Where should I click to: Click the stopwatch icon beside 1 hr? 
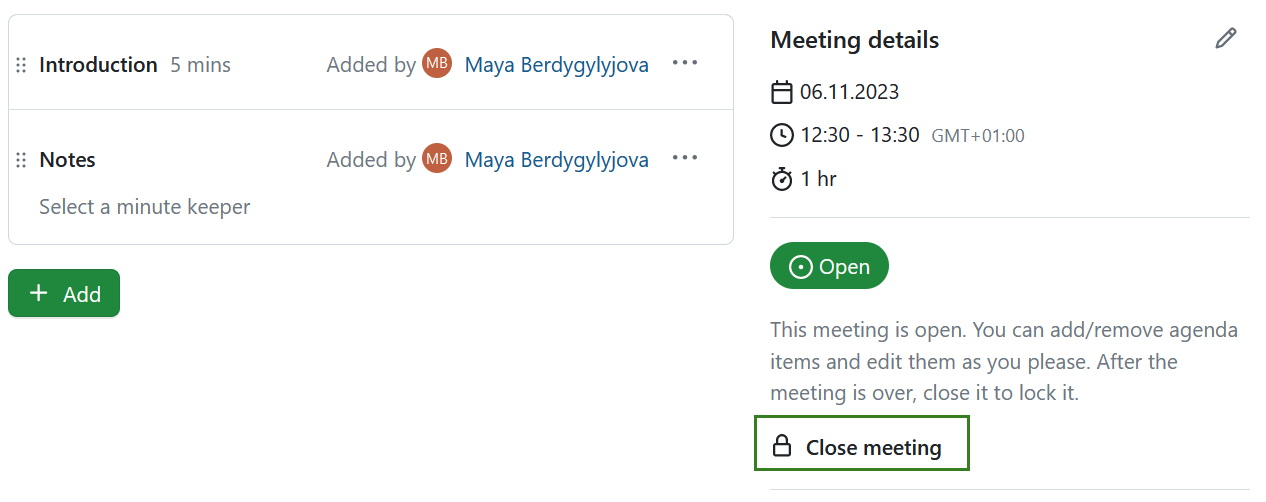click(781, 180)
